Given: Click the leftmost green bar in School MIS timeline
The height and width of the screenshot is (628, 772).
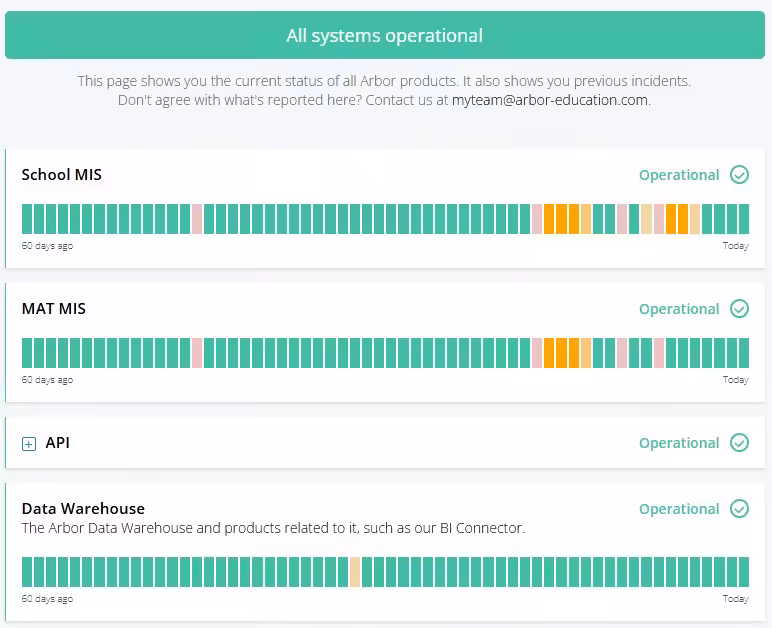Looking at the screenshot, I should pos(27,218).
